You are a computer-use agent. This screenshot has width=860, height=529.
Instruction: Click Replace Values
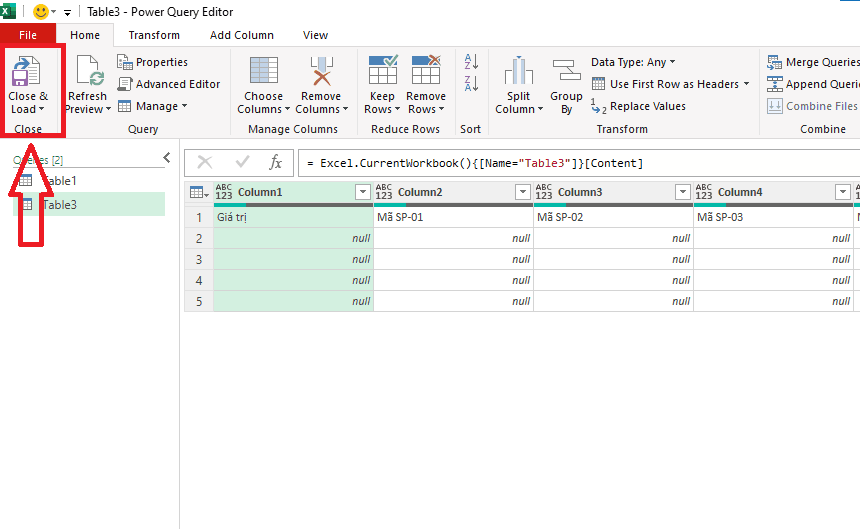638,106
